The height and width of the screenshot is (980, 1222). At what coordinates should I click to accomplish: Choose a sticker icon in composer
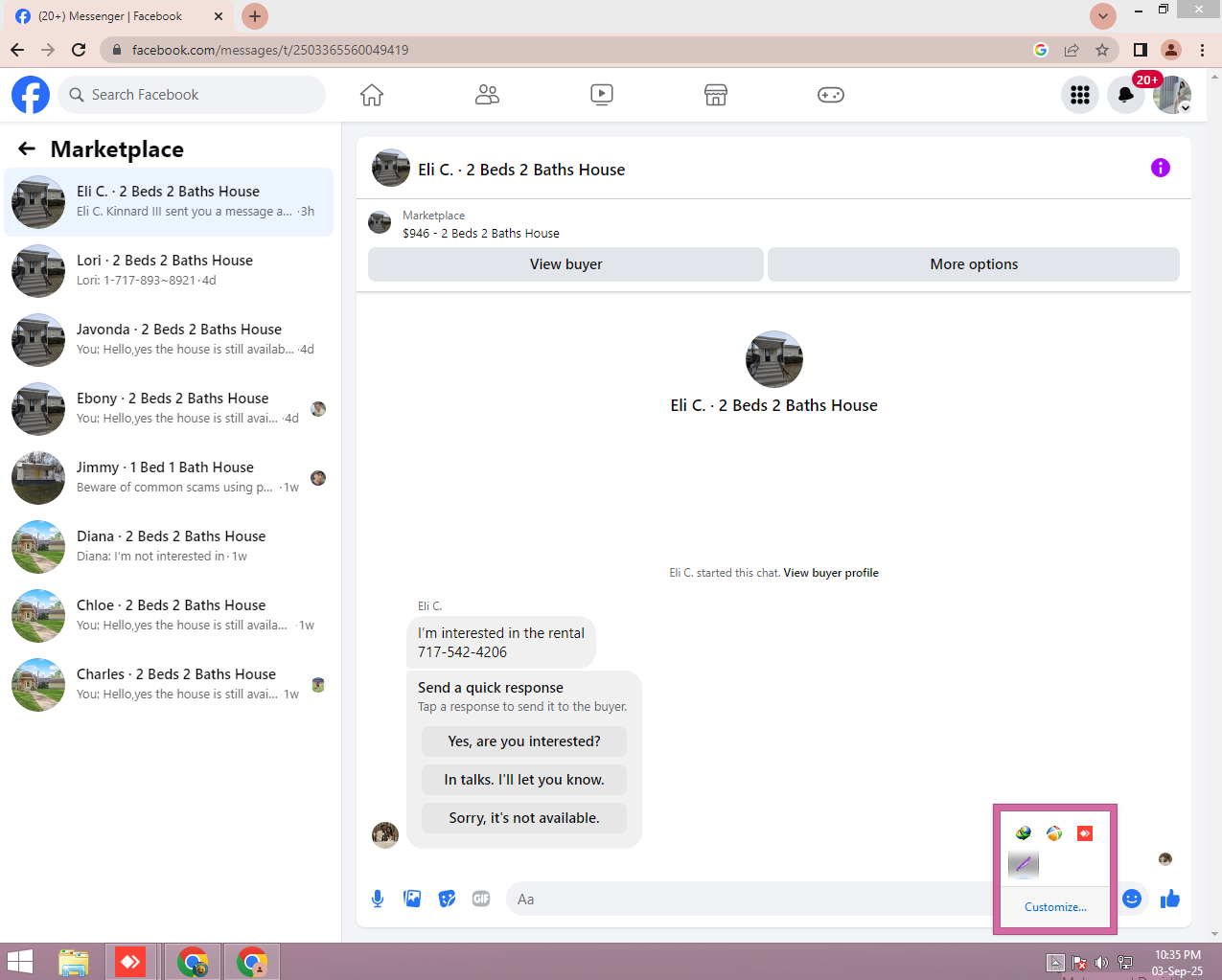pyautogui.click(x=447, y=899)
